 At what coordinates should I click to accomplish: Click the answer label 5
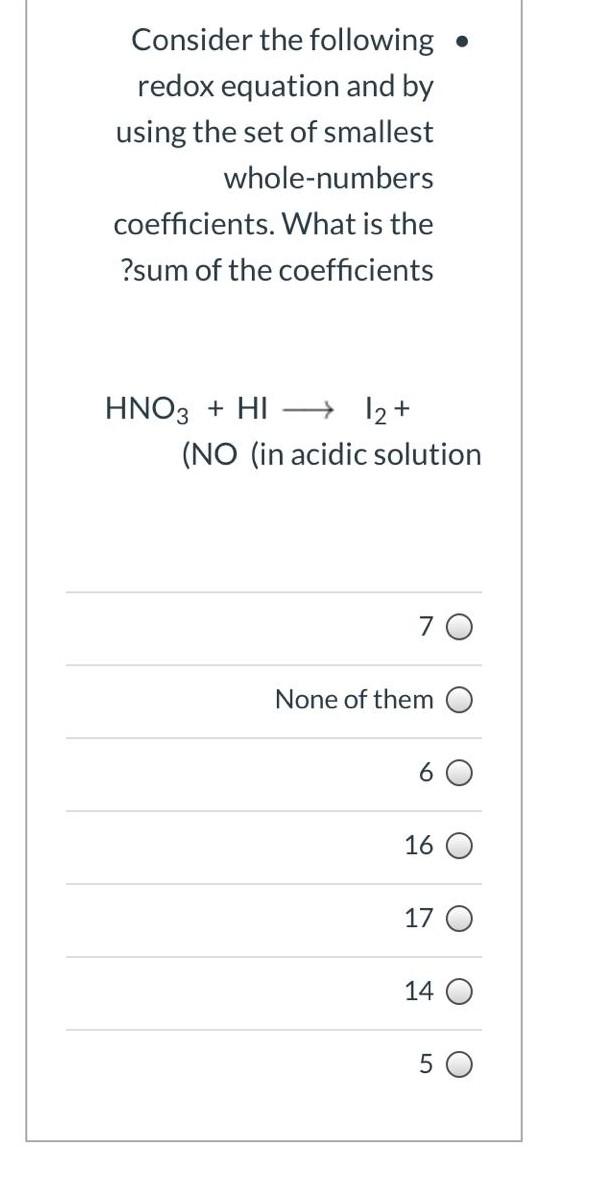pyautogui.click(x=426, y=1063)
